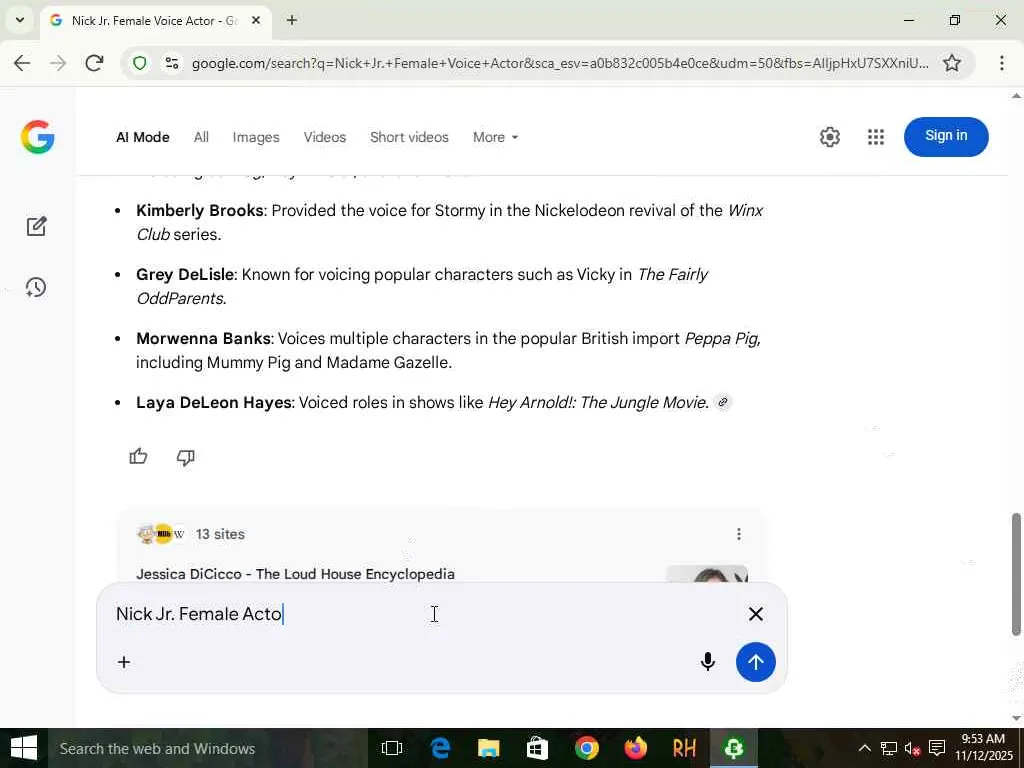Open a new browser tab
Viewport: 1024px width, 768px height.
[x=292, y=20]
